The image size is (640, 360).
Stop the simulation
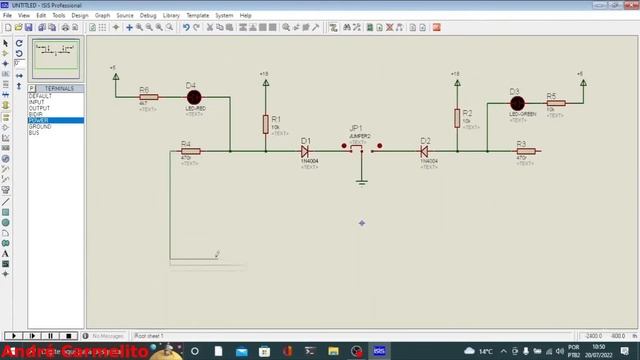69,336
